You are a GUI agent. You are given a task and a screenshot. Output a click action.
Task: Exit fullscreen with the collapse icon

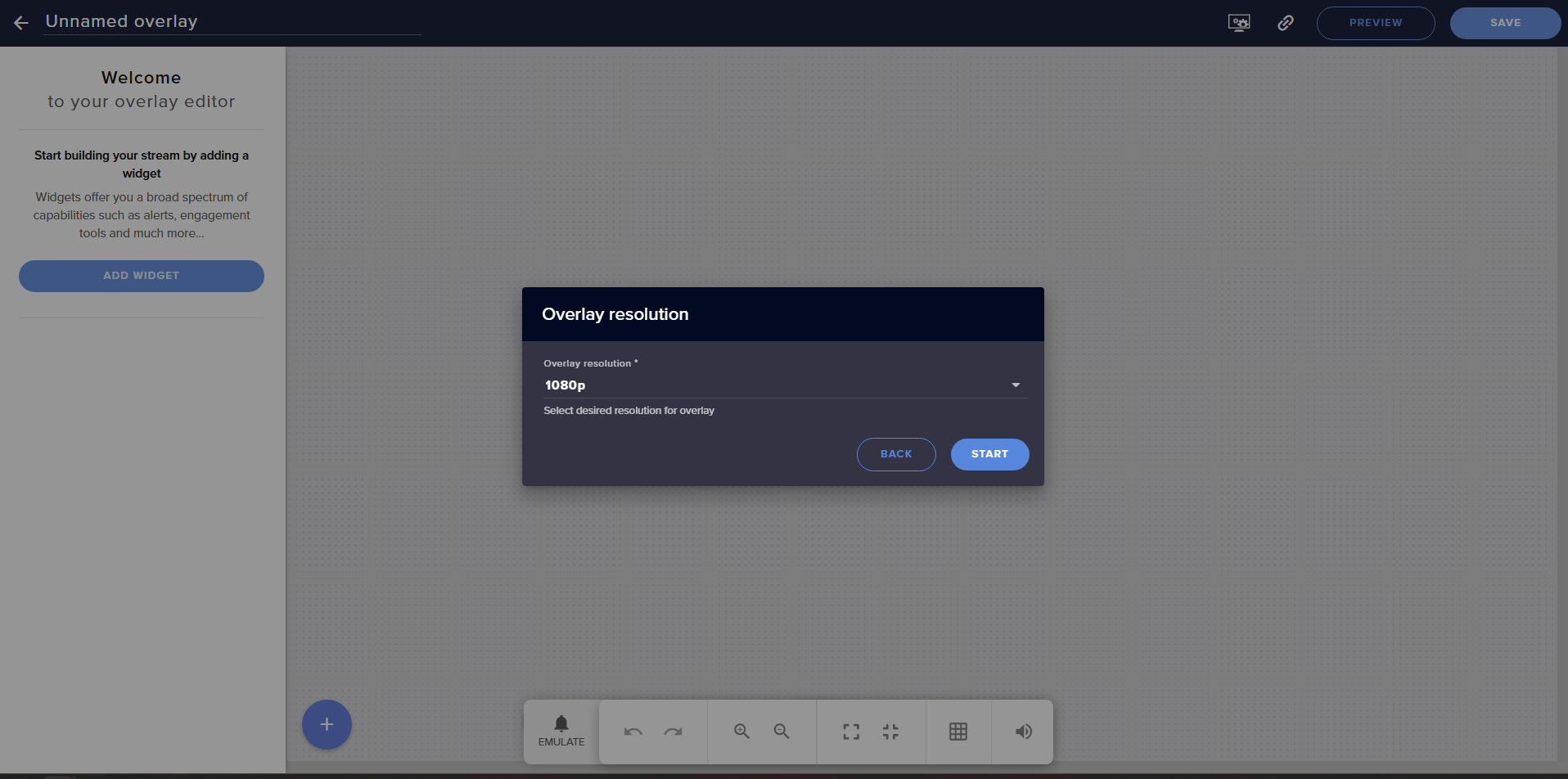click(x=890, y=732)
